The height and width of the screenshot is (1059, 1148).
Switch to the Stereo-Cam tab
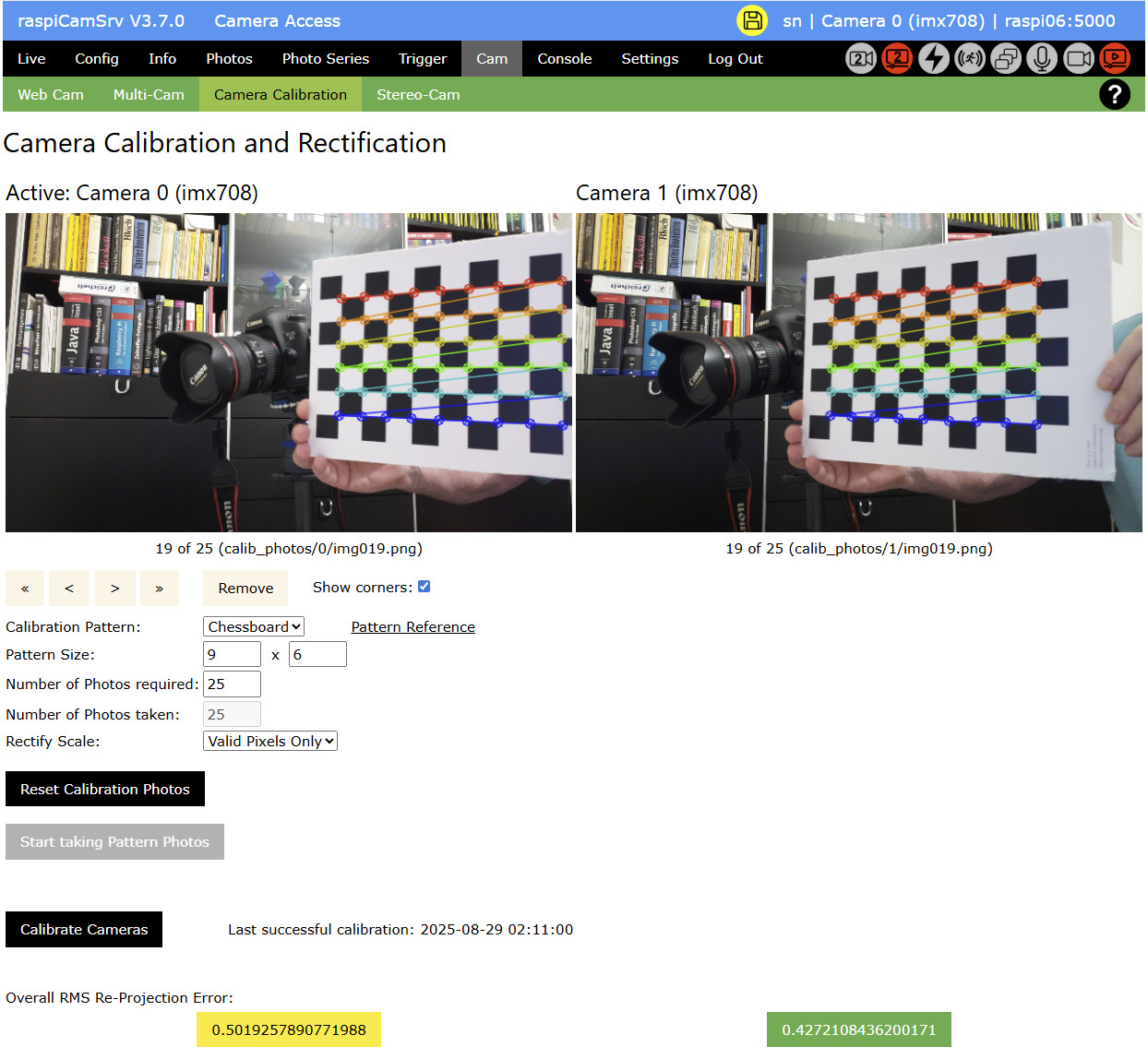coord(418,95)
